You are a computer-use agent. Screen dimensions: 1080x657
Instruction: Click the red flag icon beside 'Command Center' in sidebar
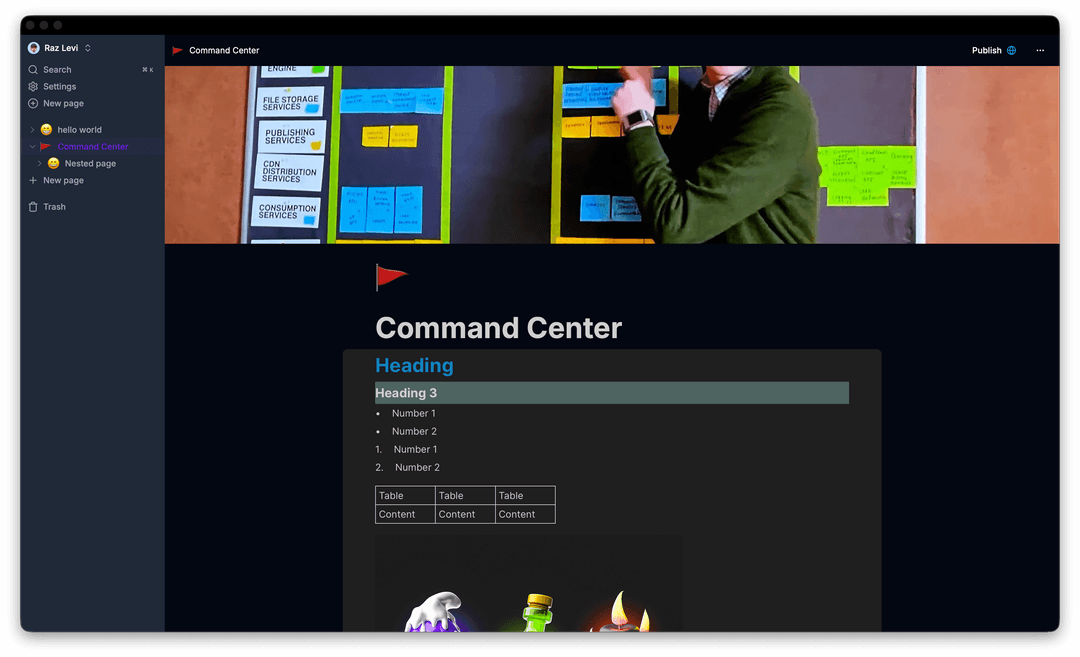pyautogui.click(x=45, y=146)
